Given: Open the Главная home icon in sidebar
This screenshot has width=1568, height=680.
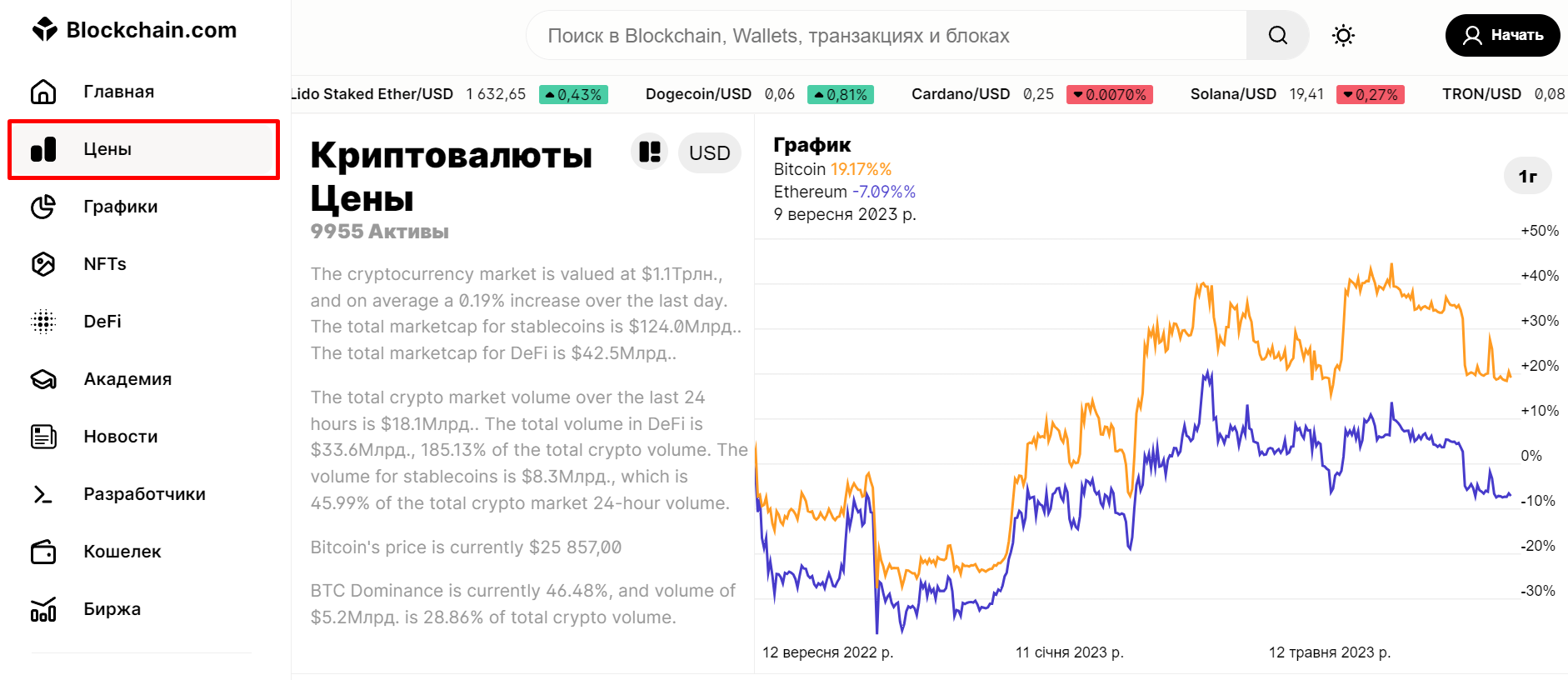Looking at the screenshot, I should pos(42,91).
